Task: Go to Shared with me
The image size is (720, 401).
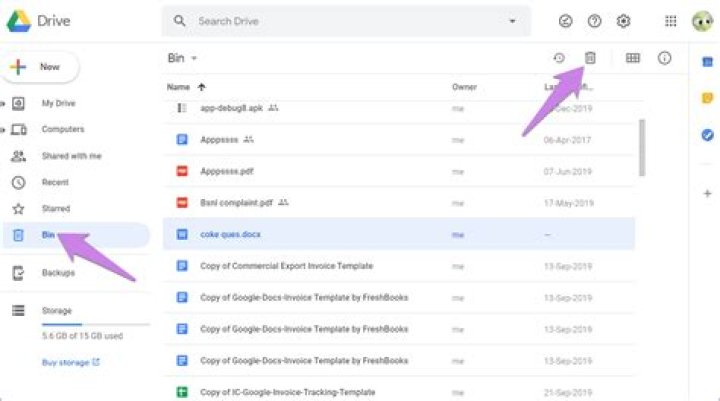Action: [x=70, y=156]
